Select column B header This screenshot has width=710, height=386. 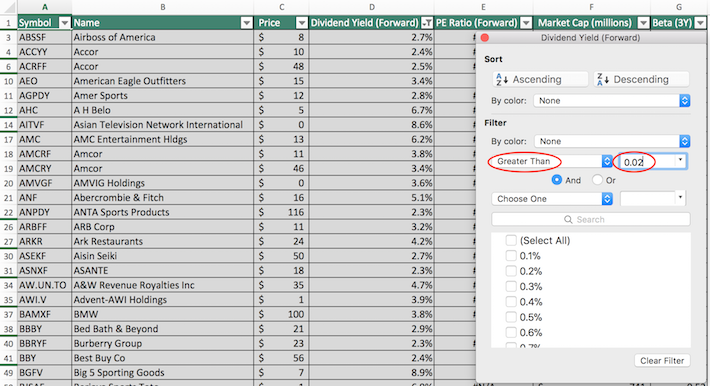pos(163,7)
